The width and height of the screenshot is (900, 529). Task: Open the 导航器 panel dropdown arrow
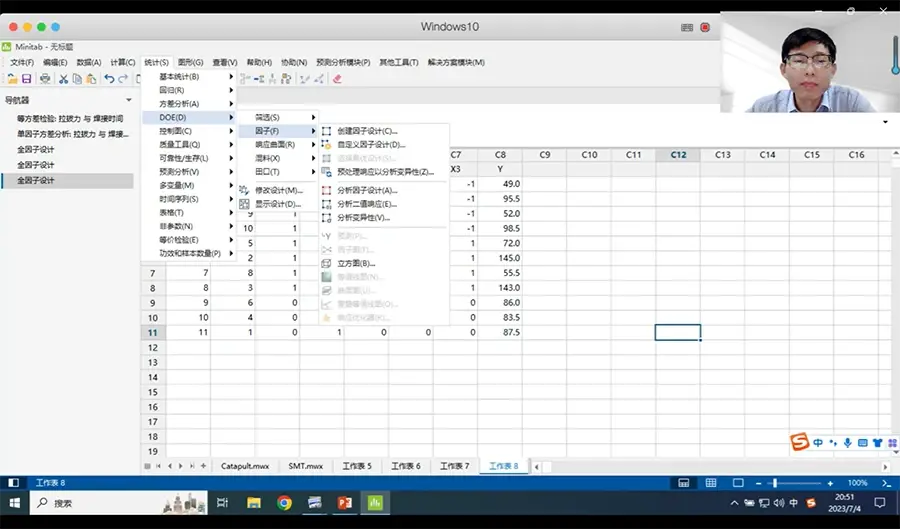[129, 100]
